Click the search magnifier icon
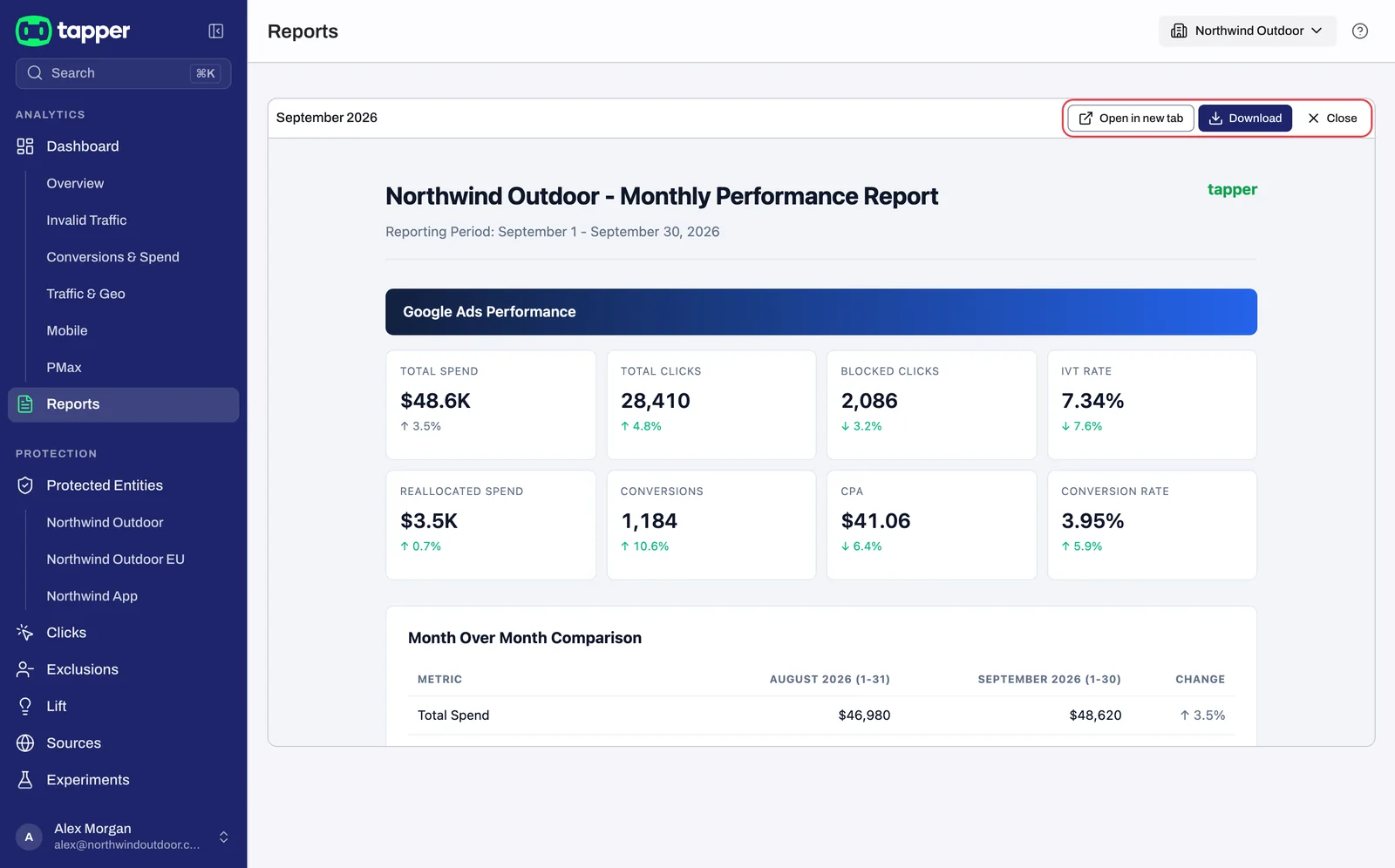1395x868 pixels. 35,73
